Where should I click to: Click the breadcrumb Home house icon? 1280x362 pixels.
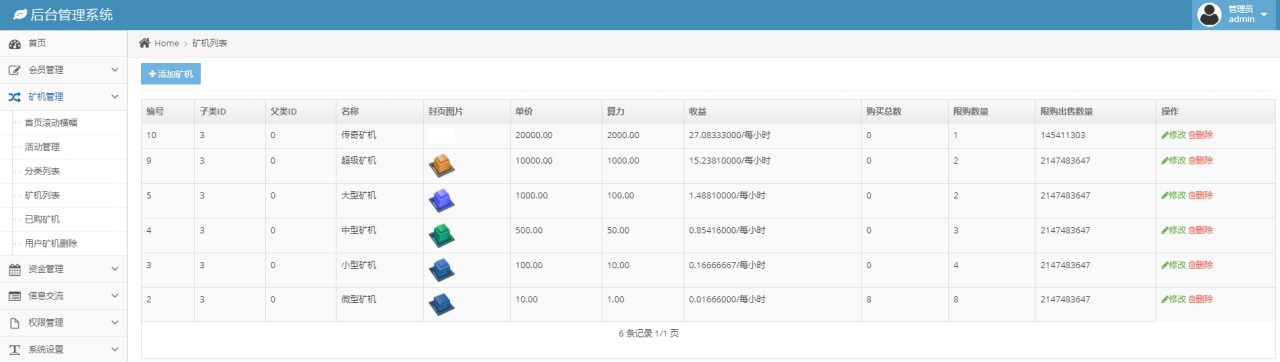click(x=145, y=43)
